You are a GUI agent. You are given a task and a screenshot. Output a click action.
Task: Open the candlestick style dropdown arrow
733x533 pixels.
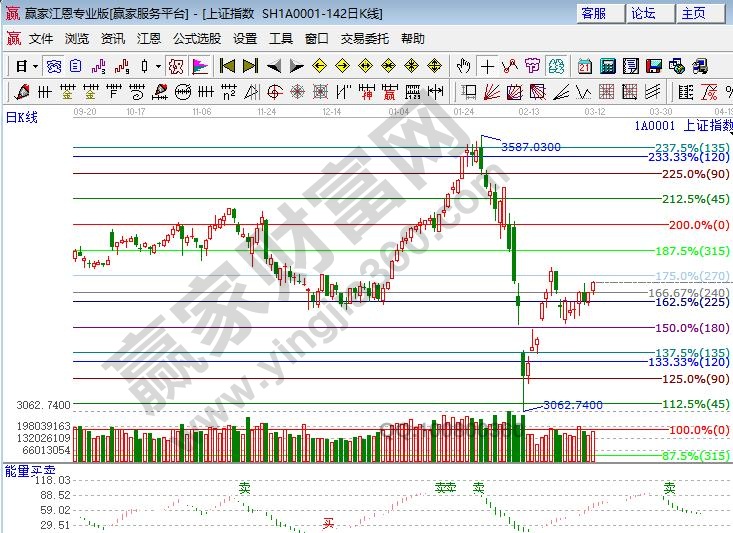(x=159, y=66)
